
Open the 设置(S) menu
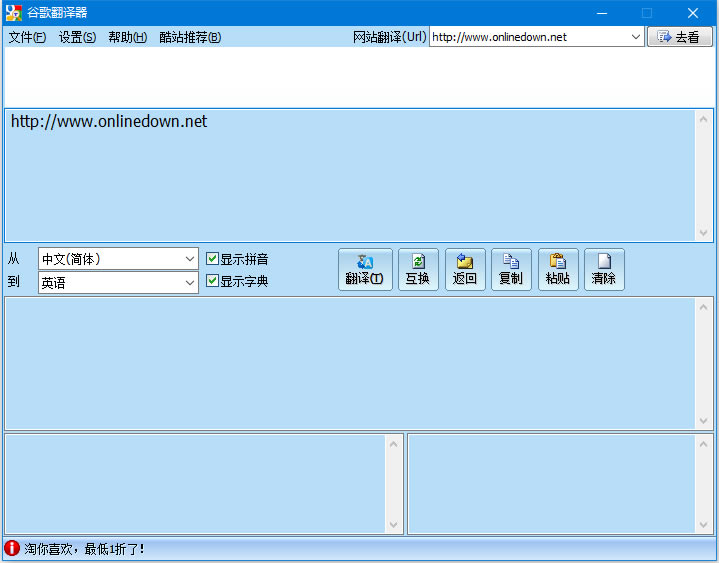pyautogui.click(x=77, y=37)
